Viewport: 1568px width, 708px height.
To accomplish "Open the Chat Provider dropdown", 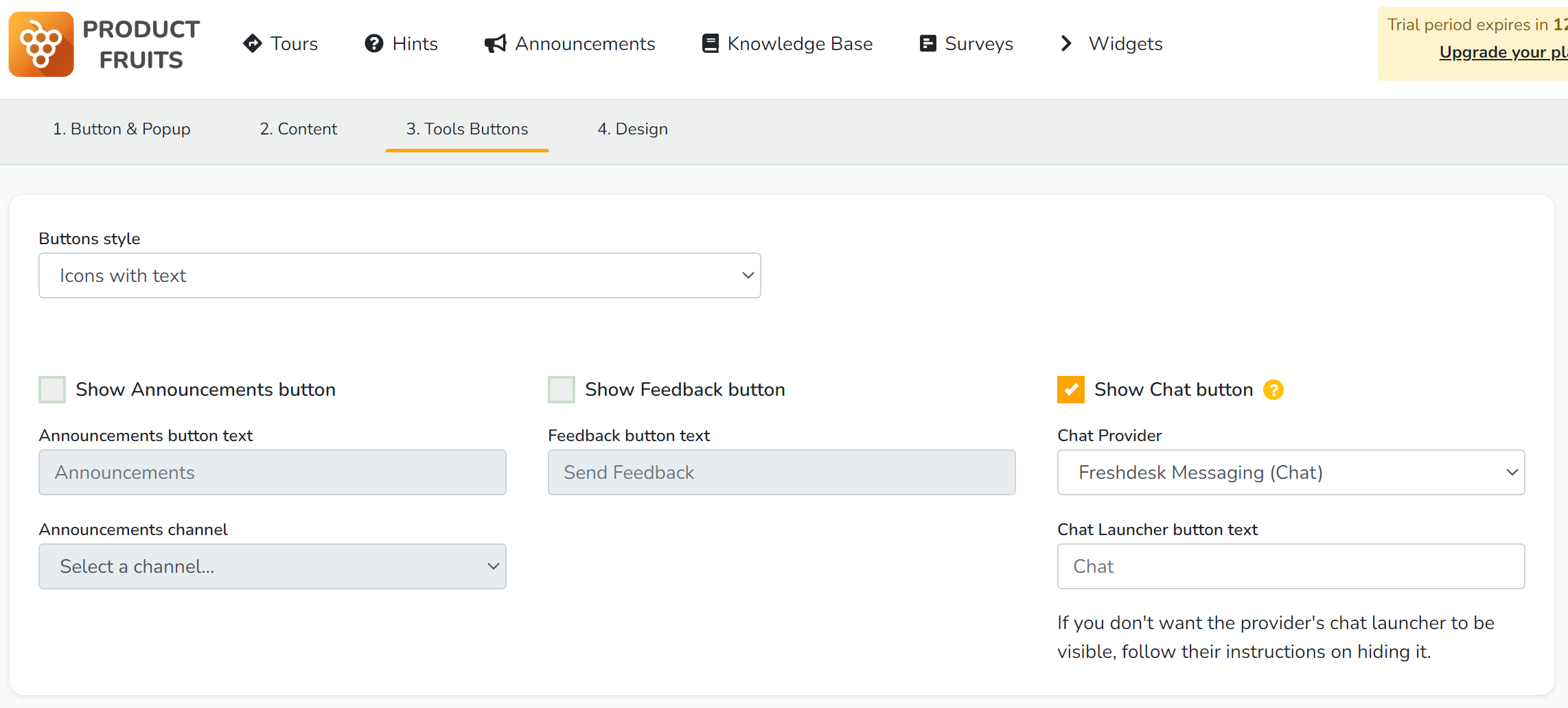I will click(1291, 472).
